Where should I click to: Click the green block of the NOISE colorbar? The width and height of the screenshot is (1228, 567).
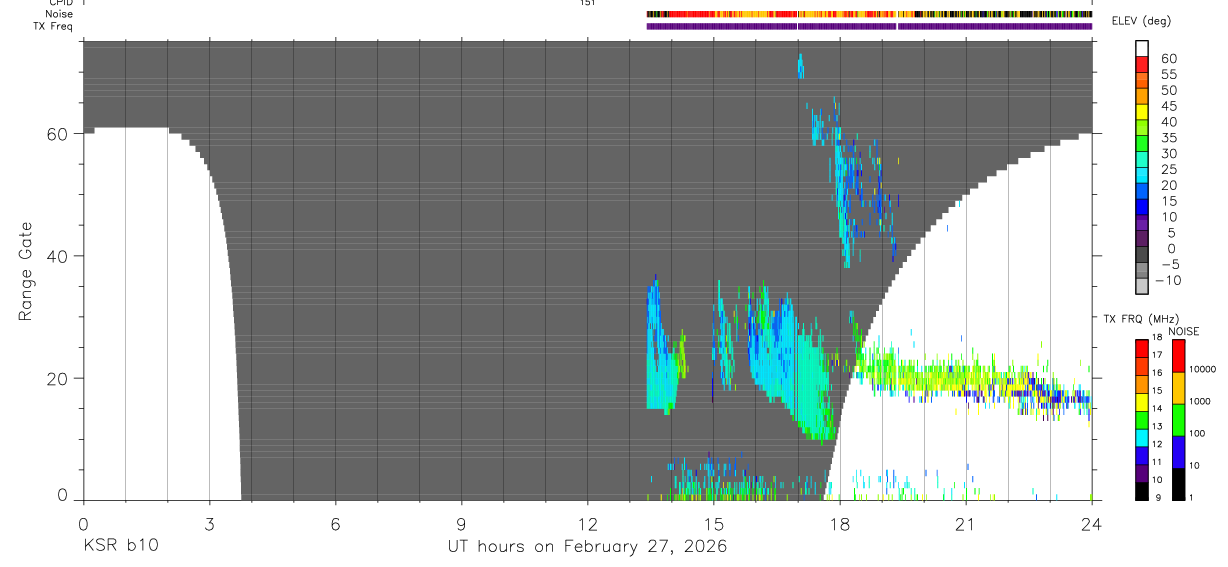click(x=1178, y=420)
